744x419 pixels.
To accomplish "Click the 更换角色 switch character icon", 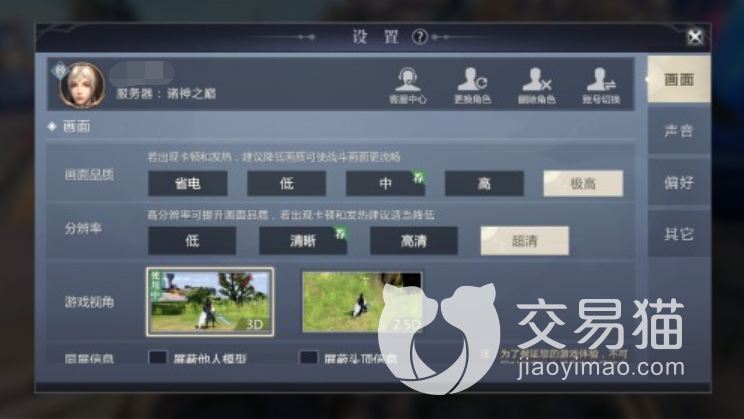I will coord(472,85).
